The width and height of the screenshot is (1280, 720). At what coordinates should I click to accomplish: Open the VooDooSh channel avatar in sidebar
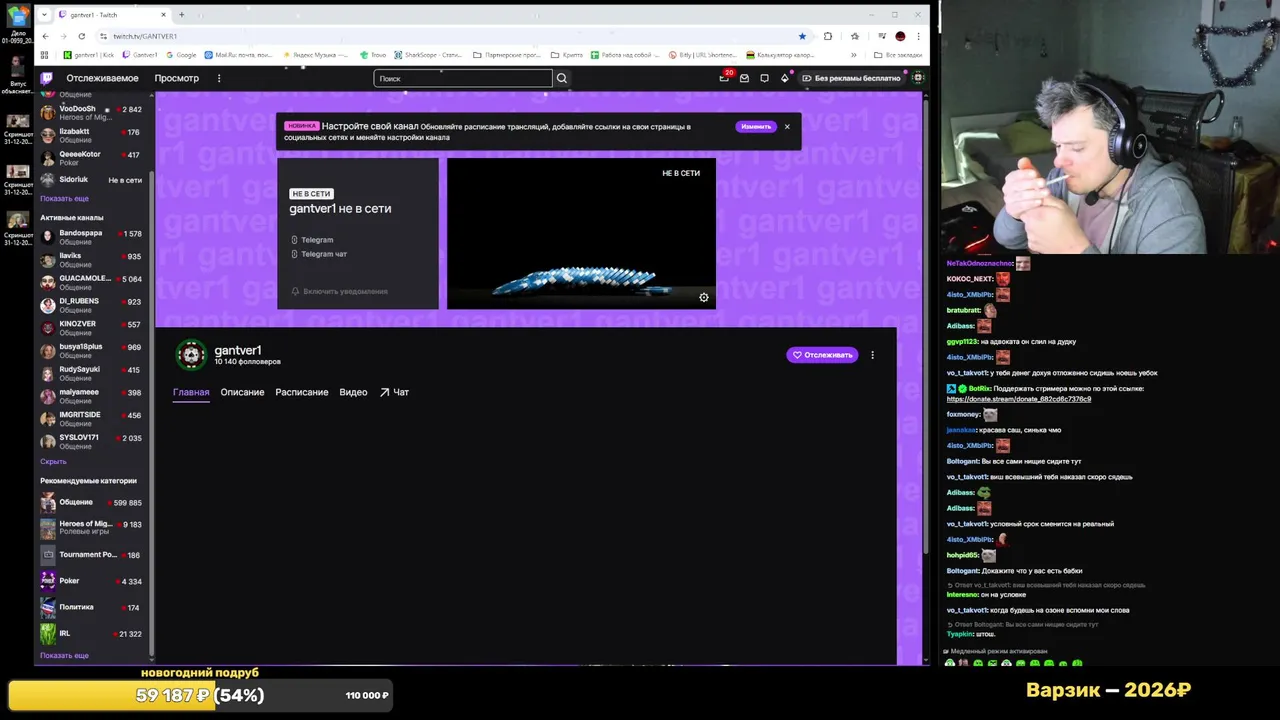(x=48, y=112)
